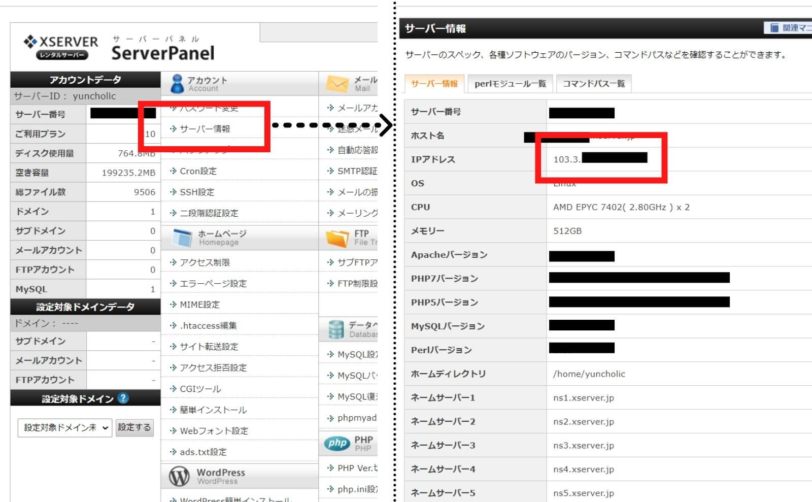812x502 pixels.
Task: Click the PHP logo icon
Action: [x=337, y=443]
